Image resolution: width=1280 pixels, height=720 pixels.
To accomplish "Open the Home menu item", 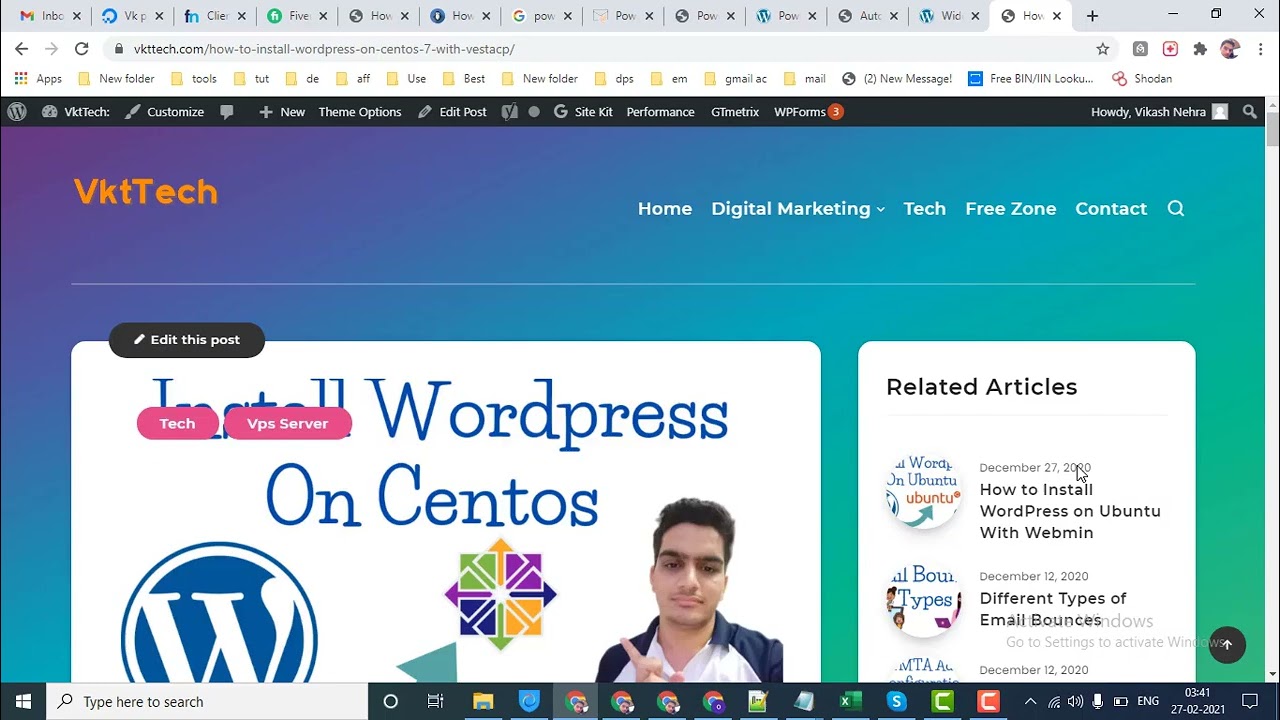I will (x=665, y=208).
